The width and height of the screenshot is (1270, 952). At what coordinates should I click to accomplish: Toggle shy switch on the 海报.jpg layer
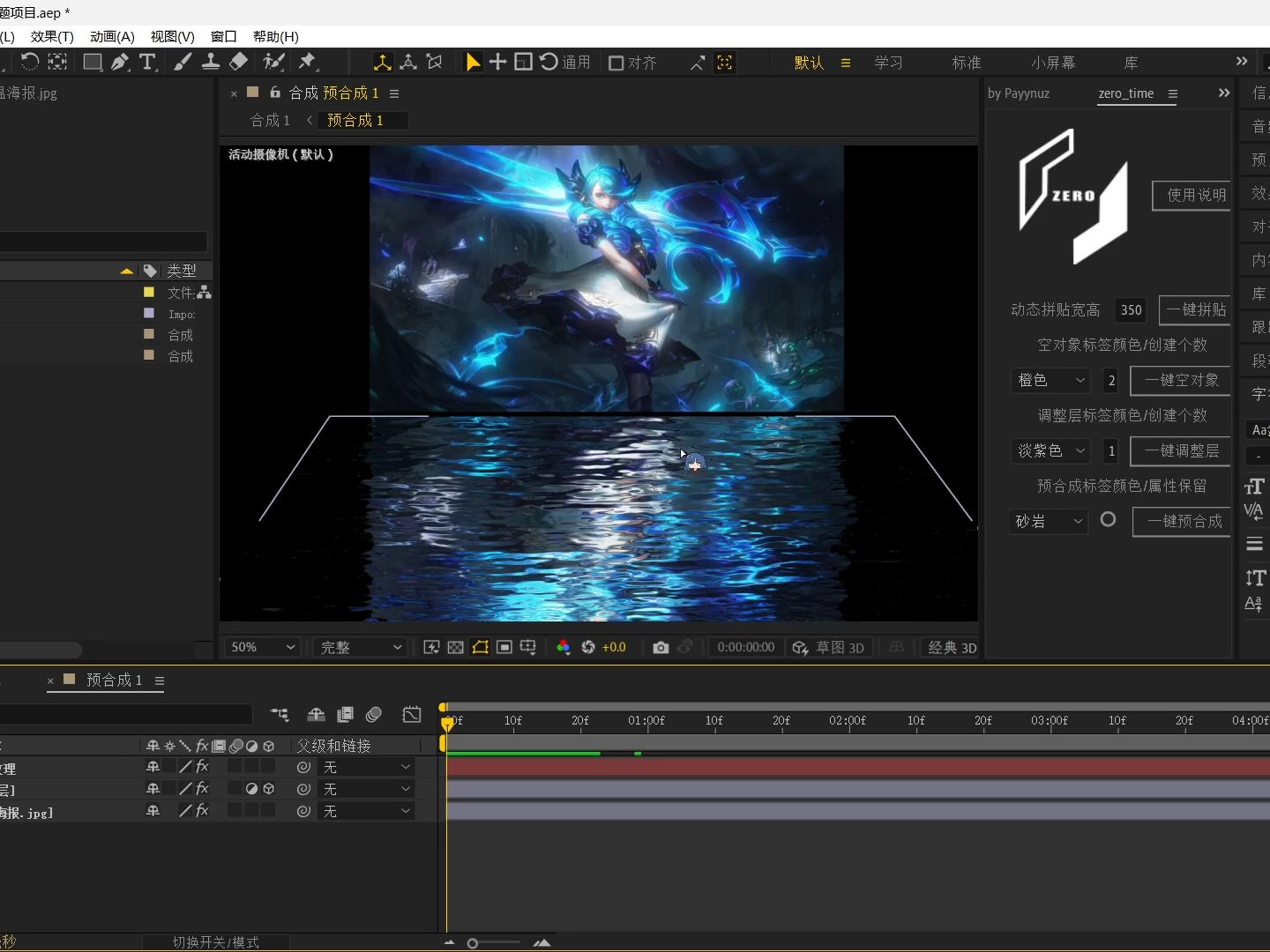pos(153,810)
